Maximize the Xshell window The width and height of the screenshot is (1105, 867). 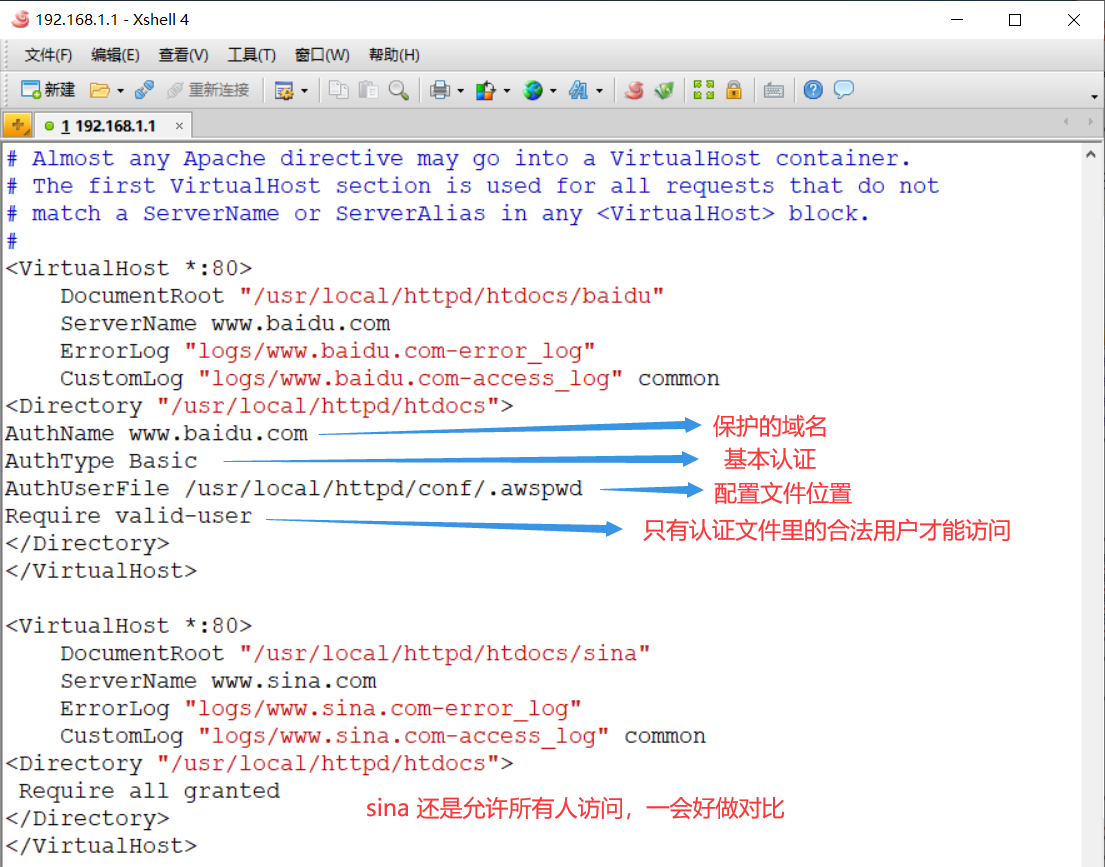(x=1015, y=20)
